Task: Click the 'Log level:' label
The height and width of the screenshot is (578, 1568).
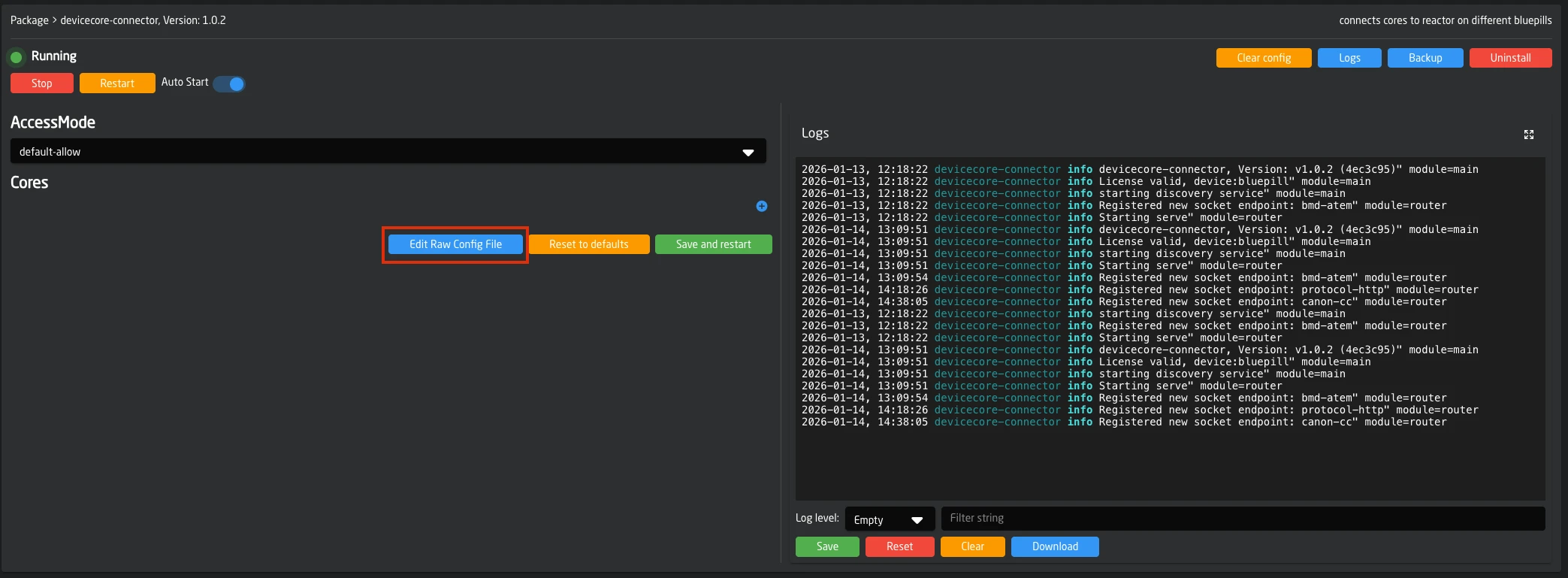Action: [x=817, y=518]
